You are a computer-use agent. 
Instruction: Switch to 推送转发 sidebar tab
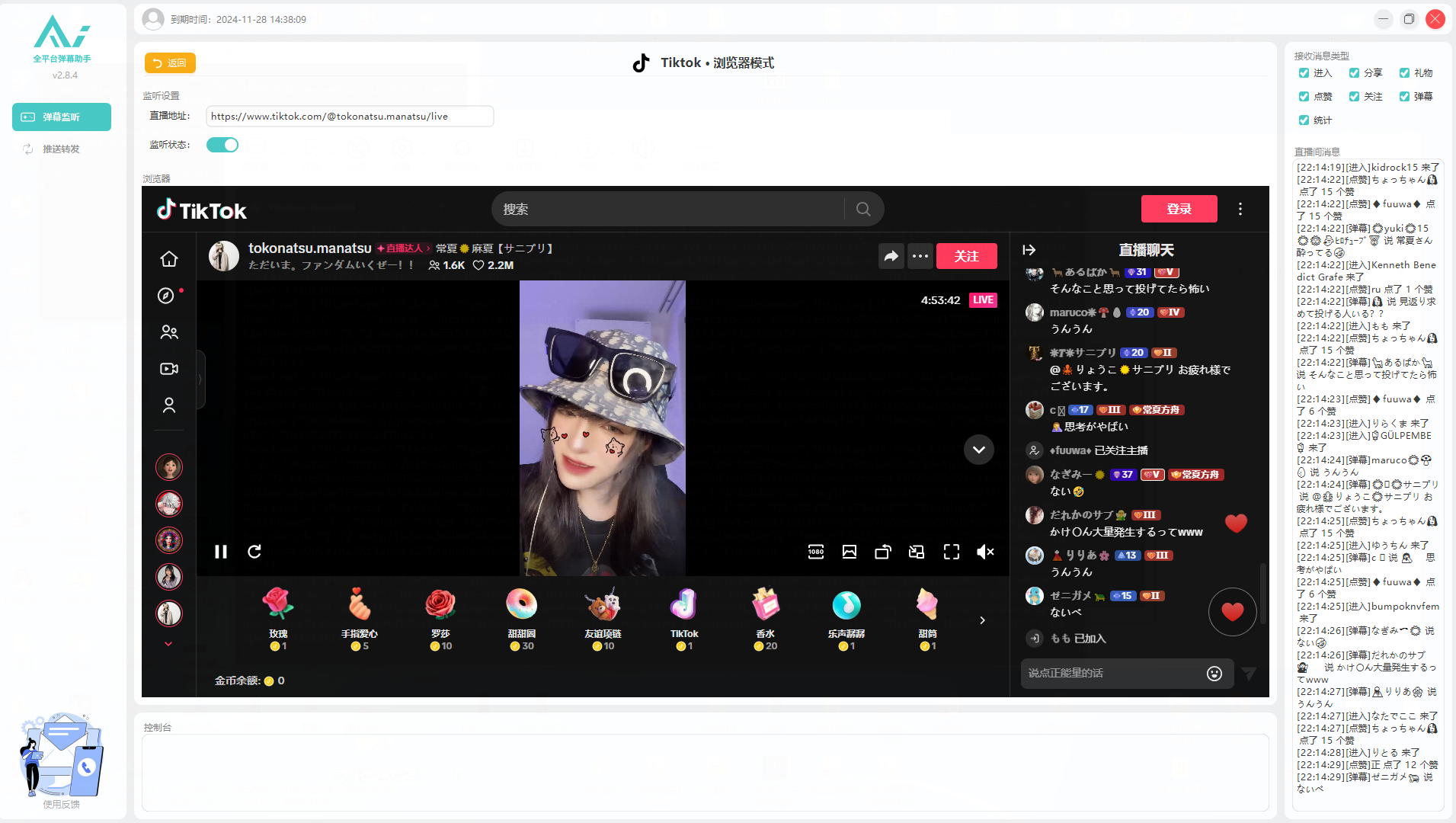click(62, 149)
